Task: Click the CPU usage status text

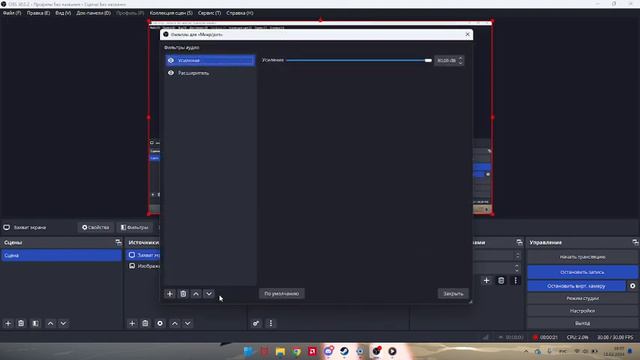Action: pyautogui.click(x=577, y=338)
